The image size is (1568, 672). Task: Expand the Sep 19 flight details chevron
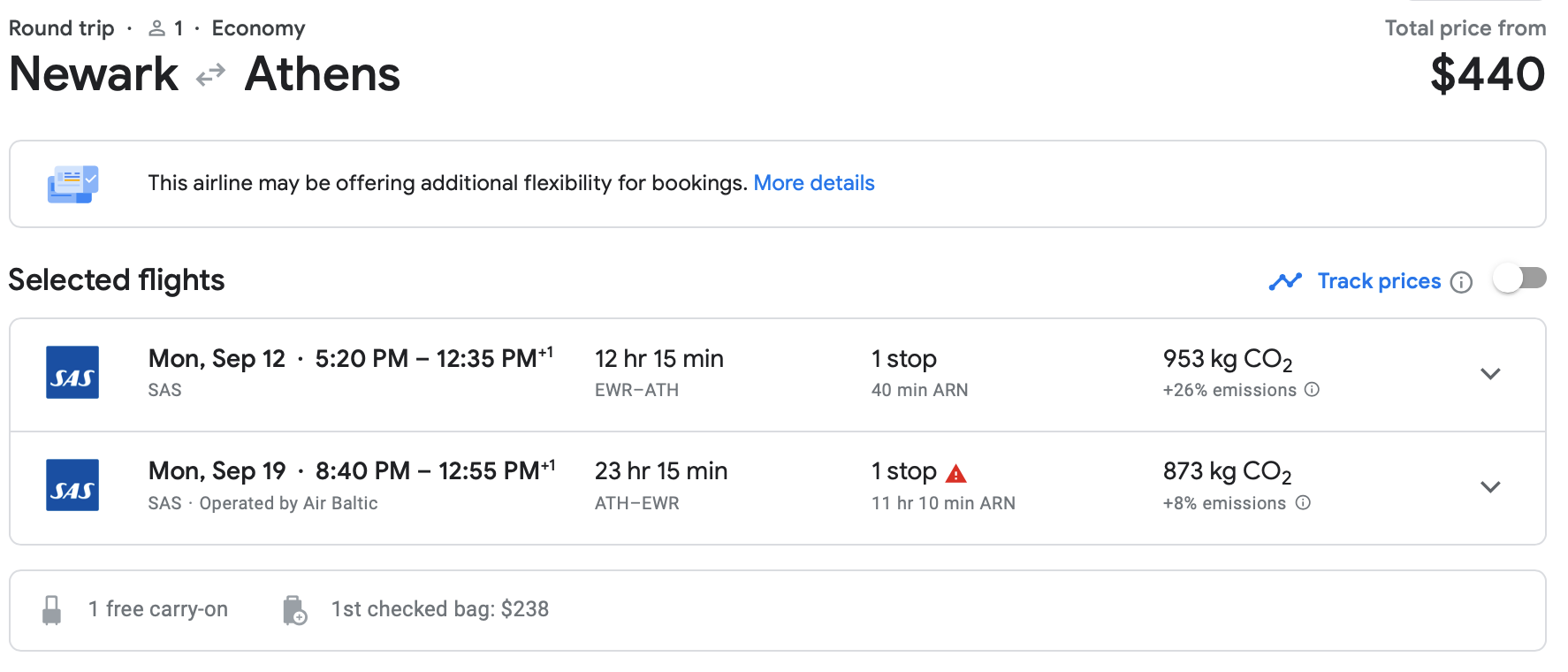pyautogui.click(x=1490, y=487)
